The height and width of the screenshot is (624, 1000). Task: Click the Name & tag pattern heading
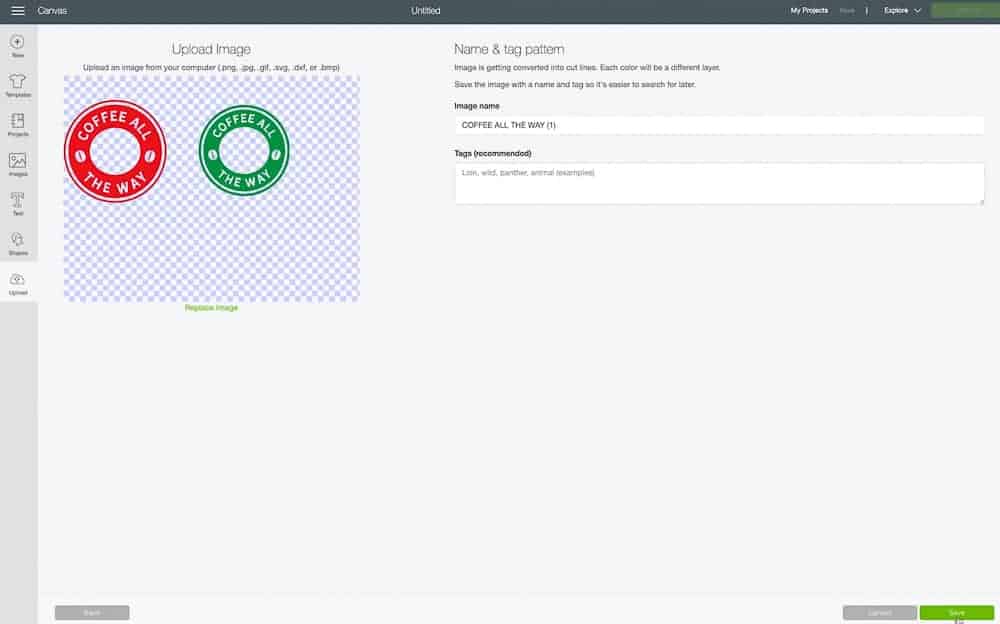click(x=509, y=49)
